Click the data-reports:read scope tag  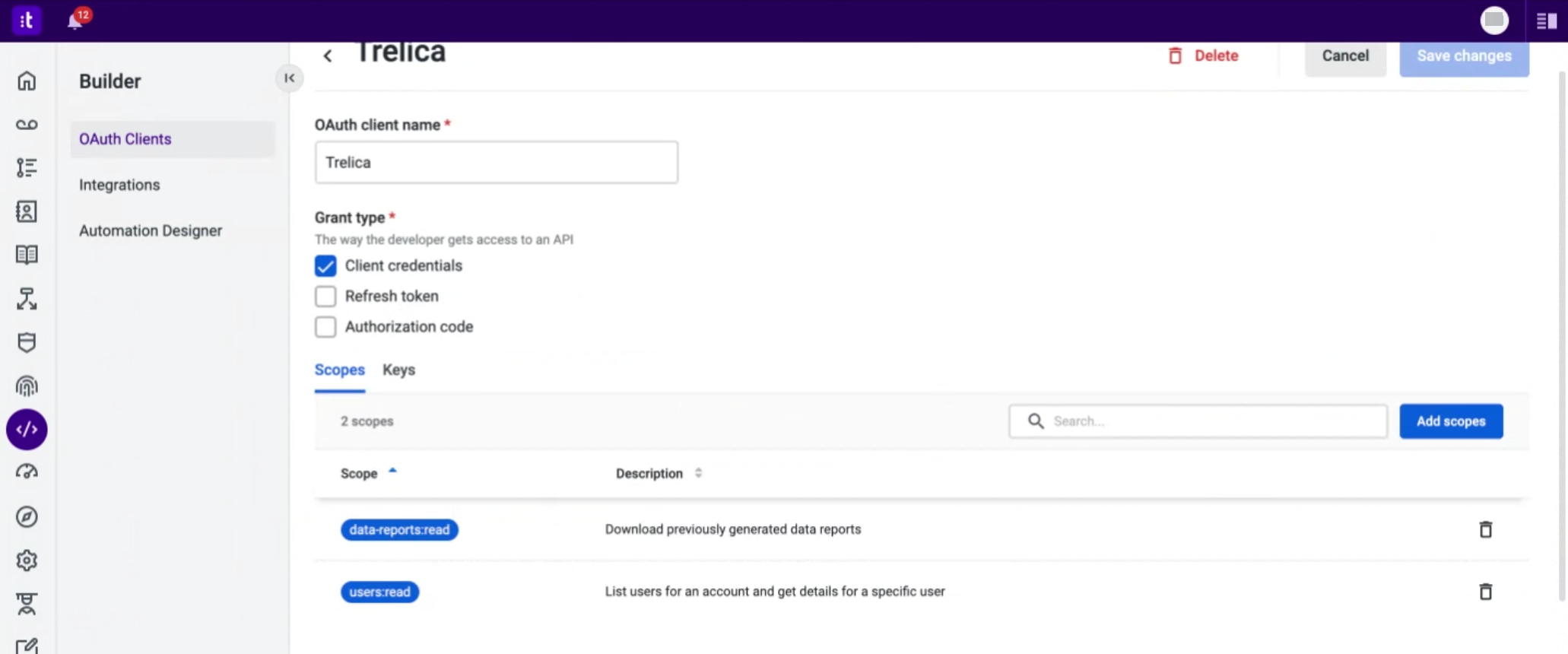(399, 529)
